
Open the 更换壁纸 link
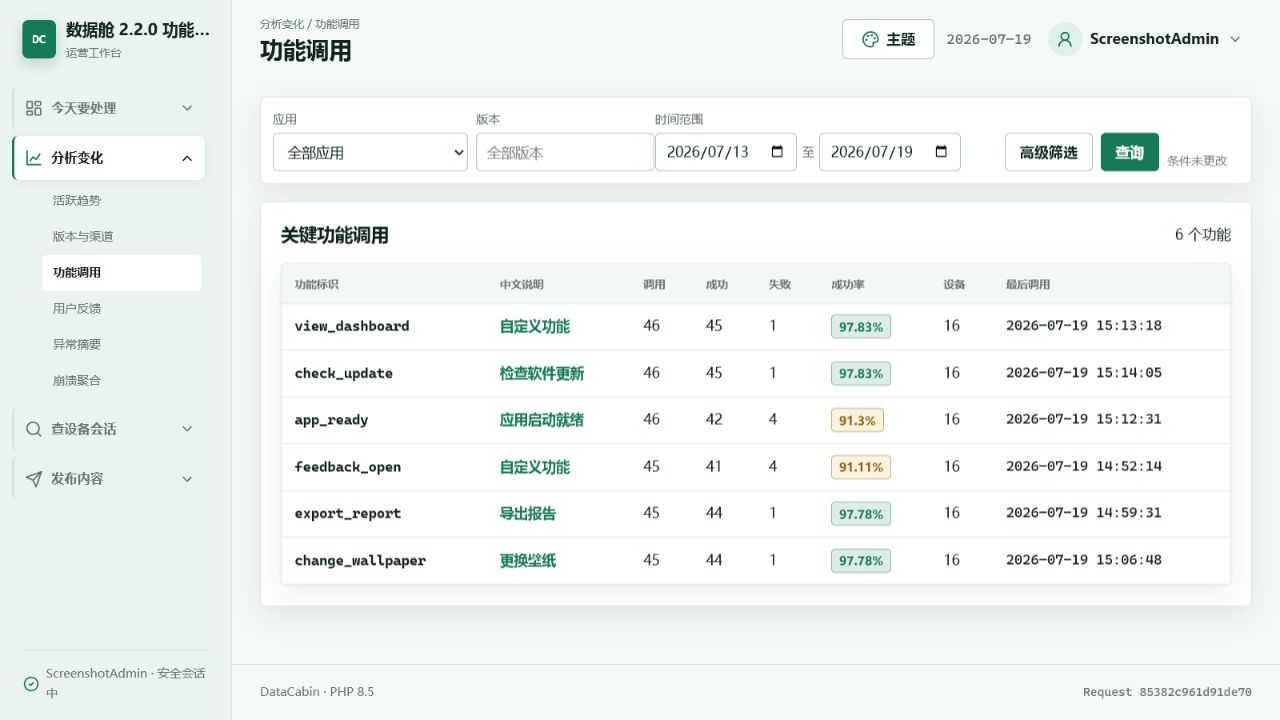pyautogui.click(x=528, y=560)
